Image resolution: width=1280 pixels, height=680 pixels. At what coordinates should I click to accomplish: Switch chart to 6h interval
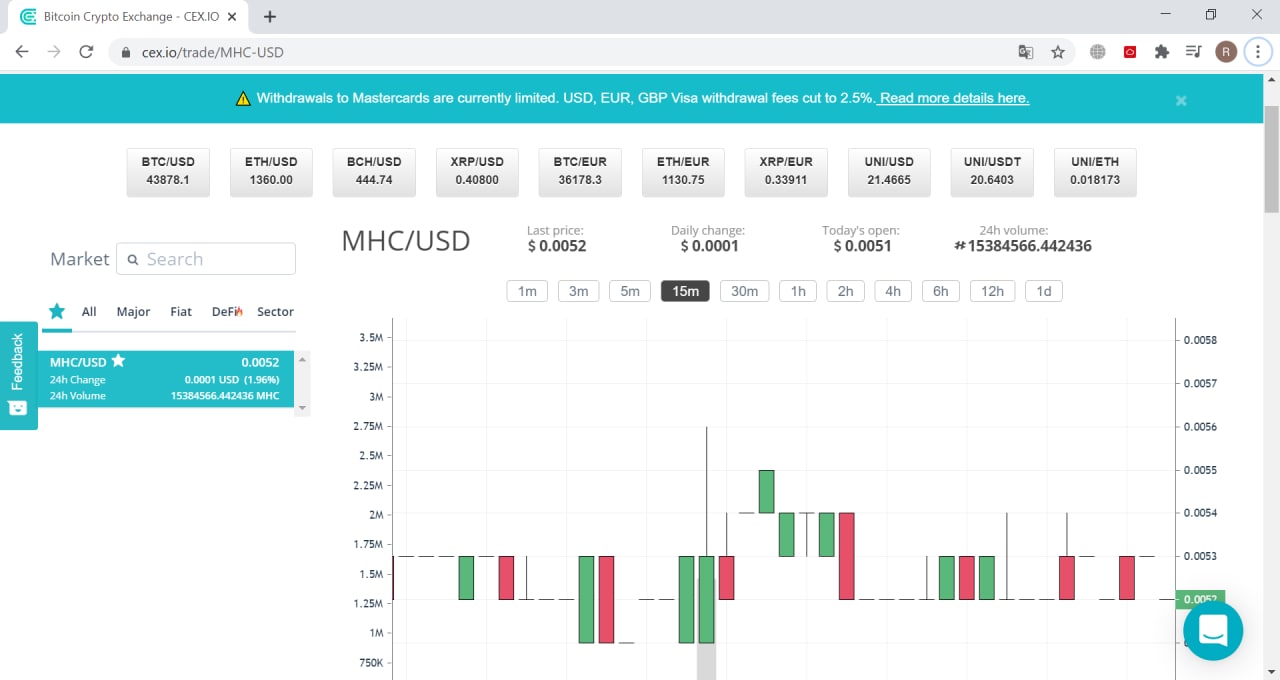tap(941, 291)
